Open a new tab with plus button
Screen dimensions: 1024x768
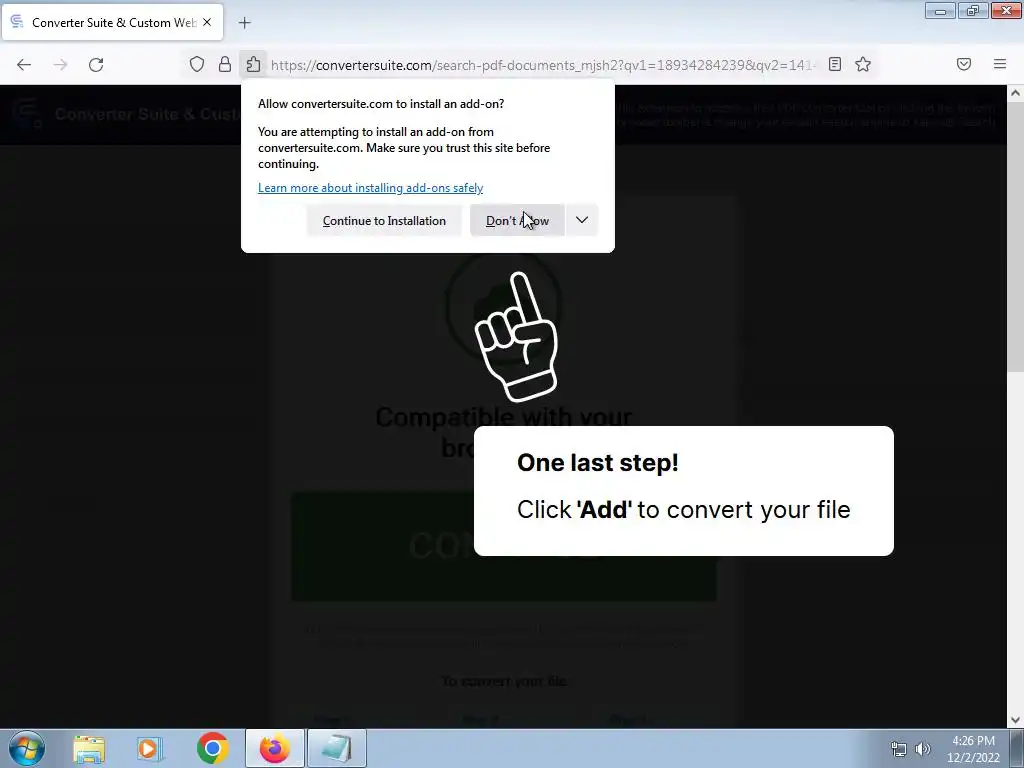coord(244,23)
